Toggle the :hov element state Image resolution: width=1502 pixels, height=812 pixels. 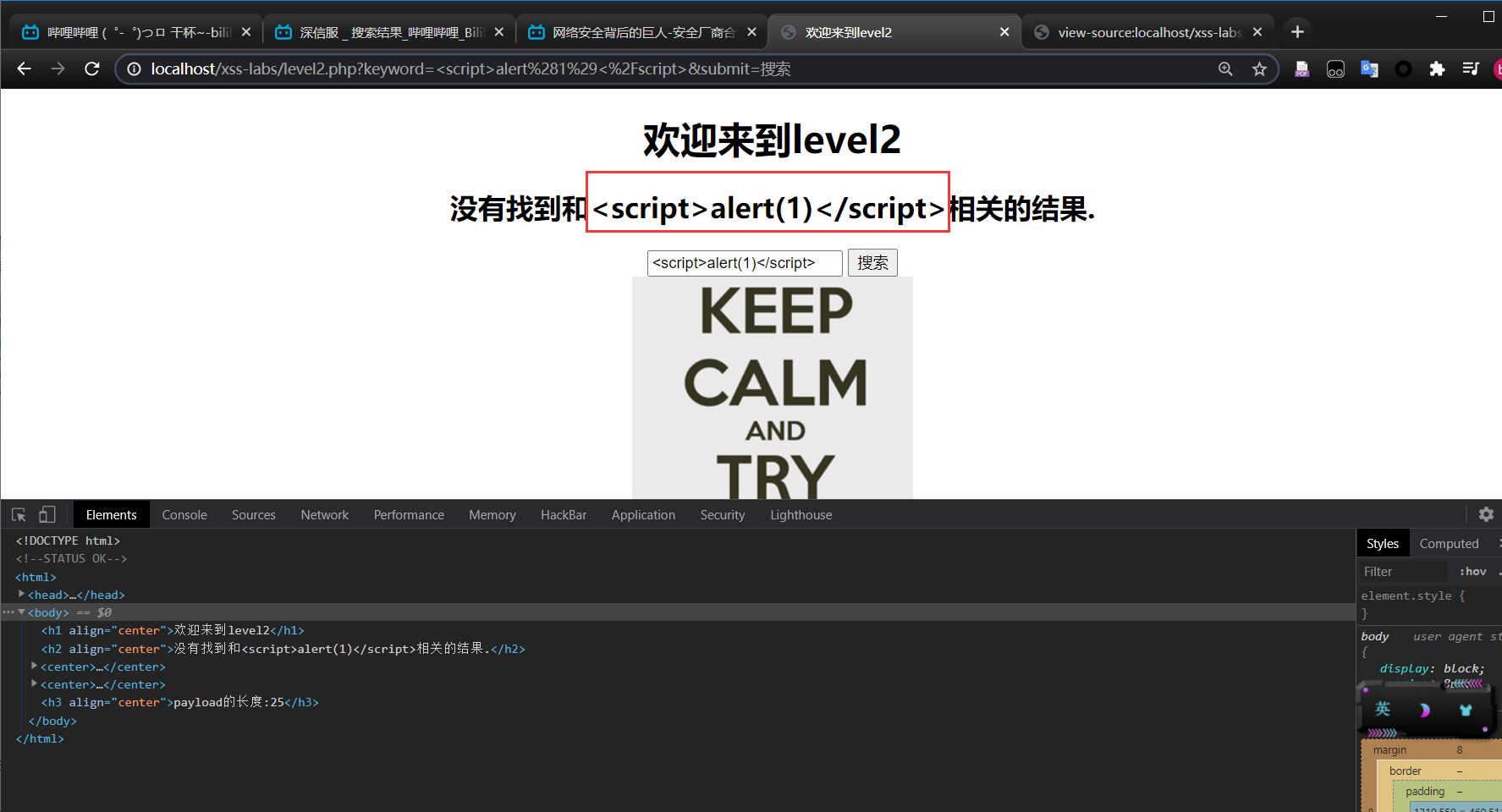point(1472,572)
